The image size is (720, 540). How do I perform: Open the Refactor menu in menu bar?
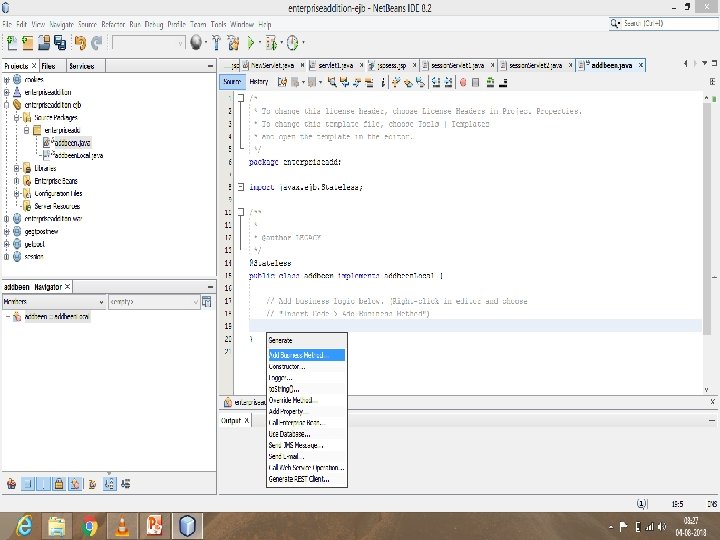[113, 24]
